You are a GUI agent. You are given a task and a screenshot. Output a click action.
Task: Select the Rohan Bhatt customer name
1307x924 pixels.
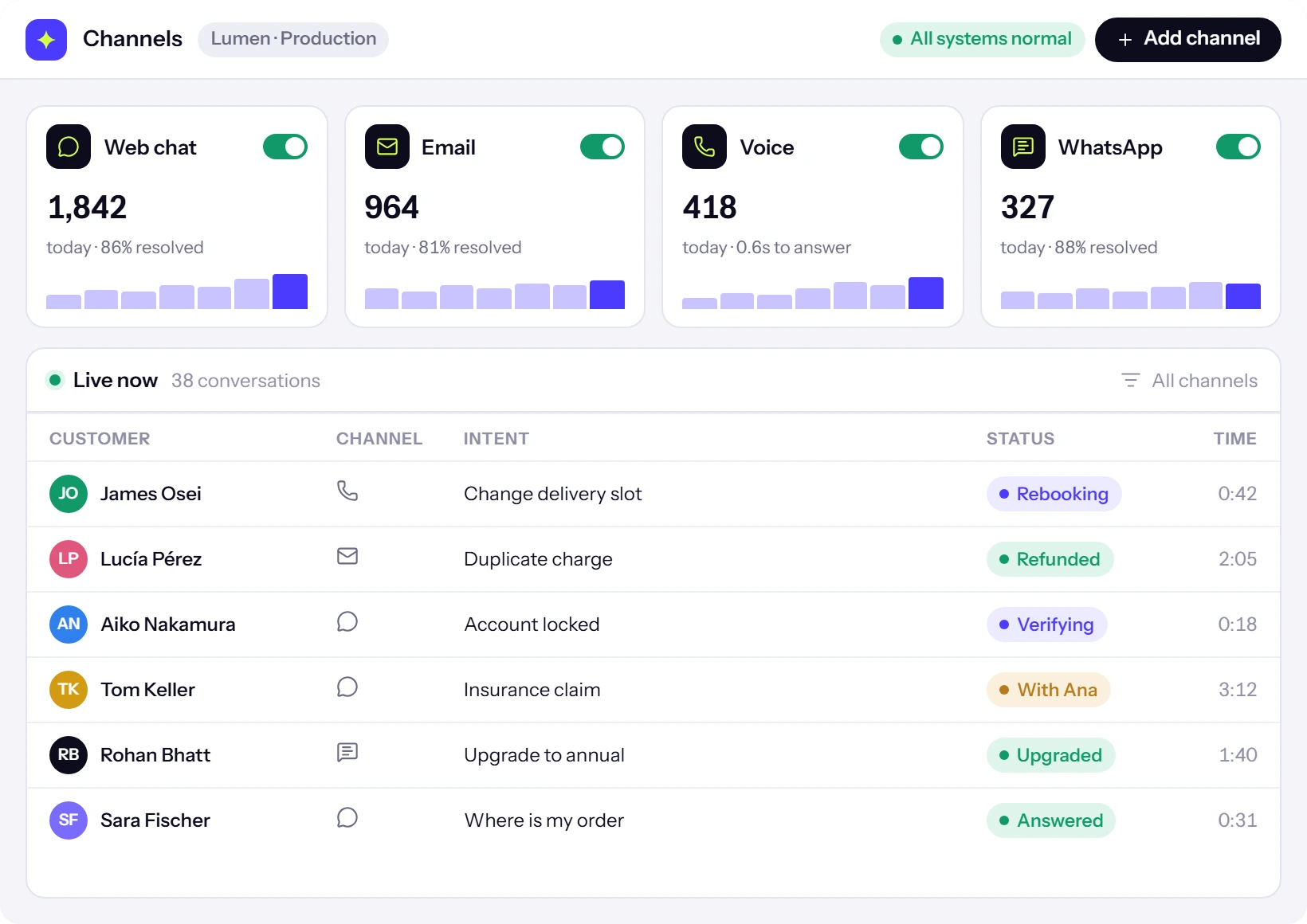point(155,755)
